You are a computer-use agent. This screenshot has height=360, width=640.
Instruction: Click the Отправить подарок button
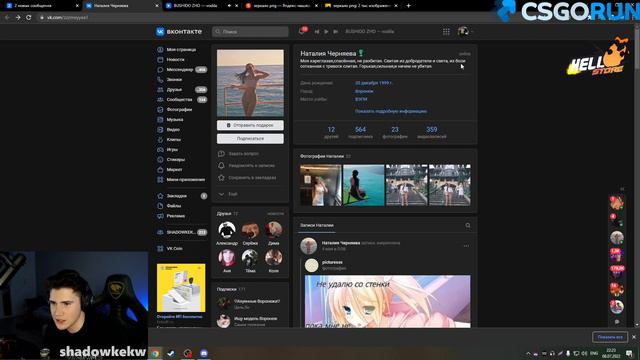point(250,125)
